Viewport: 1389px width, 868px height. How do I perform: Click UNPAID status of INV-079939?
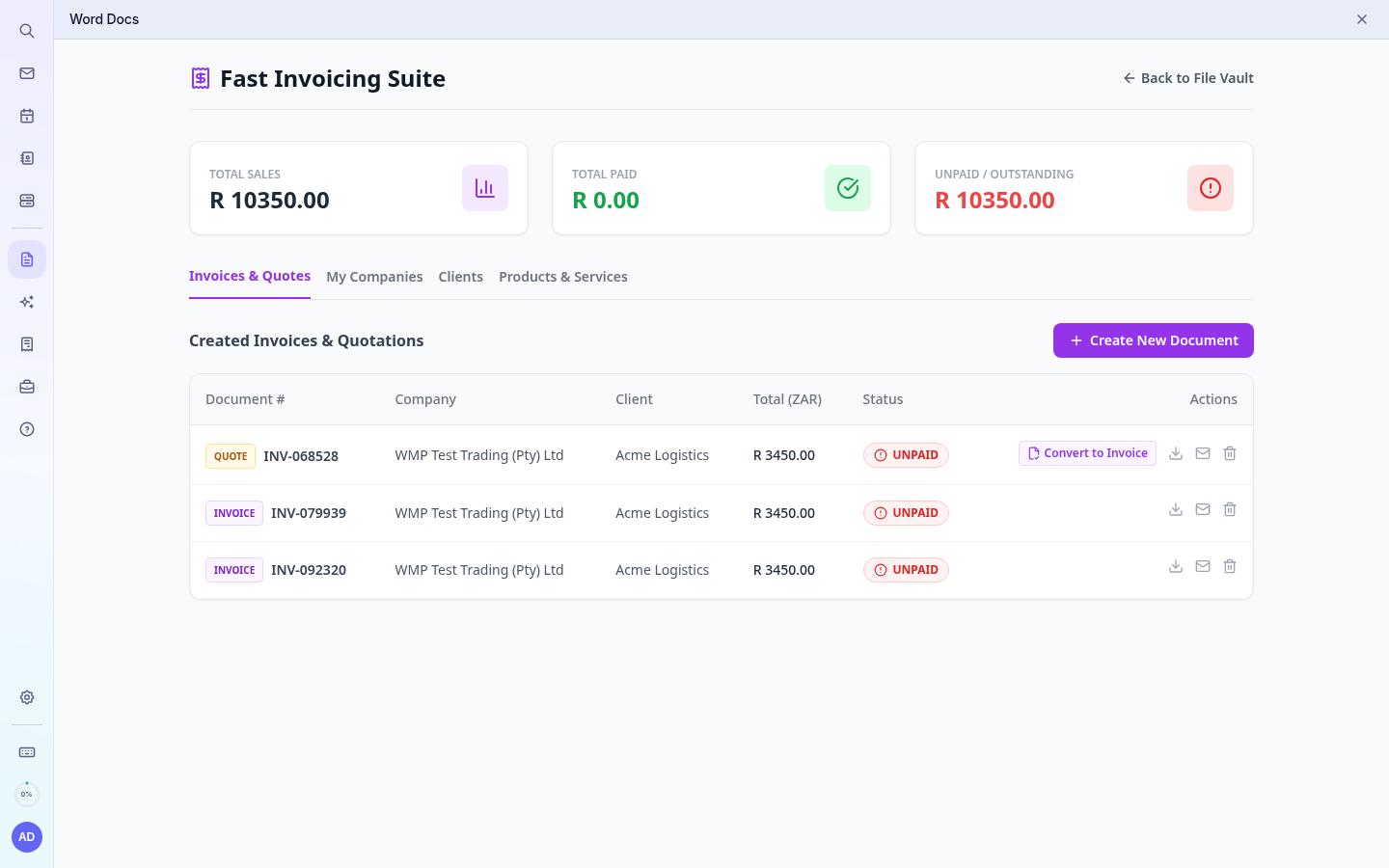pos(906,513)
